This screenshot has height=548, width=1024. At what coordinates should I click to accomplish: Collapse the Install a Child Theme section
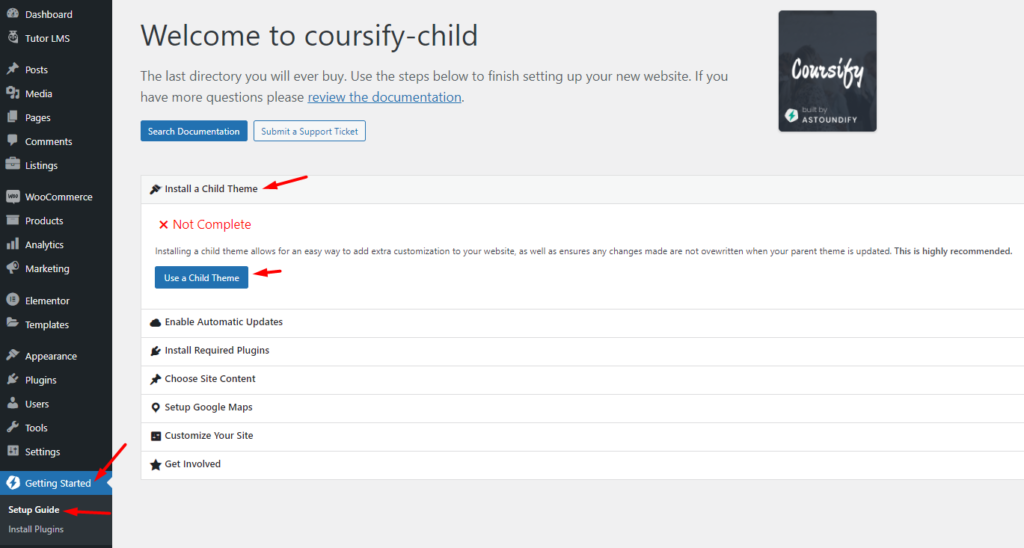click(x=583, y=189)
